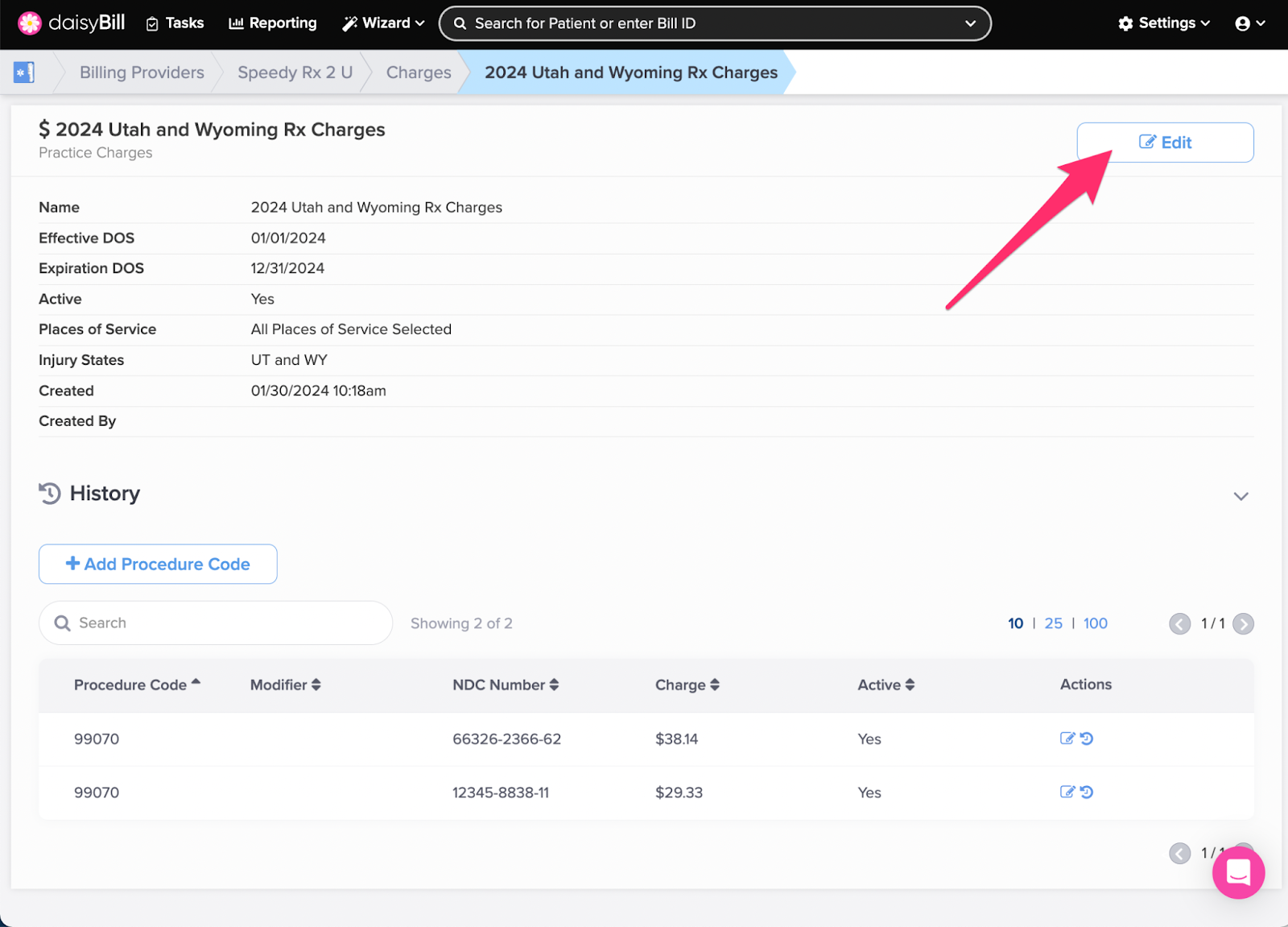Sort table by NDC Number
1288x927 pixels.
pos(506,685)
